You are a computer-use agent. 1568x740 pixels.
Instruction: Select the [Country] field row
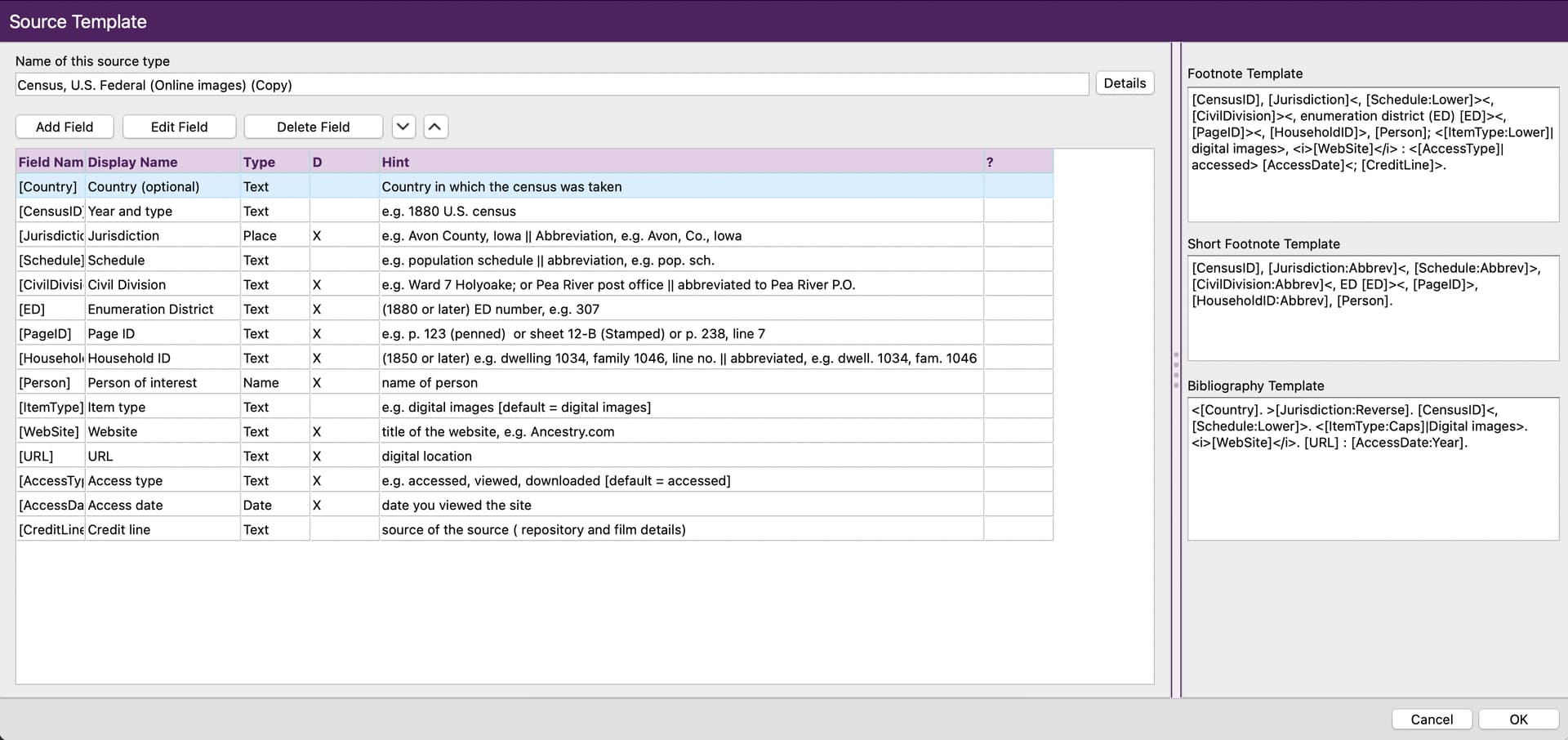click(535, 186)
